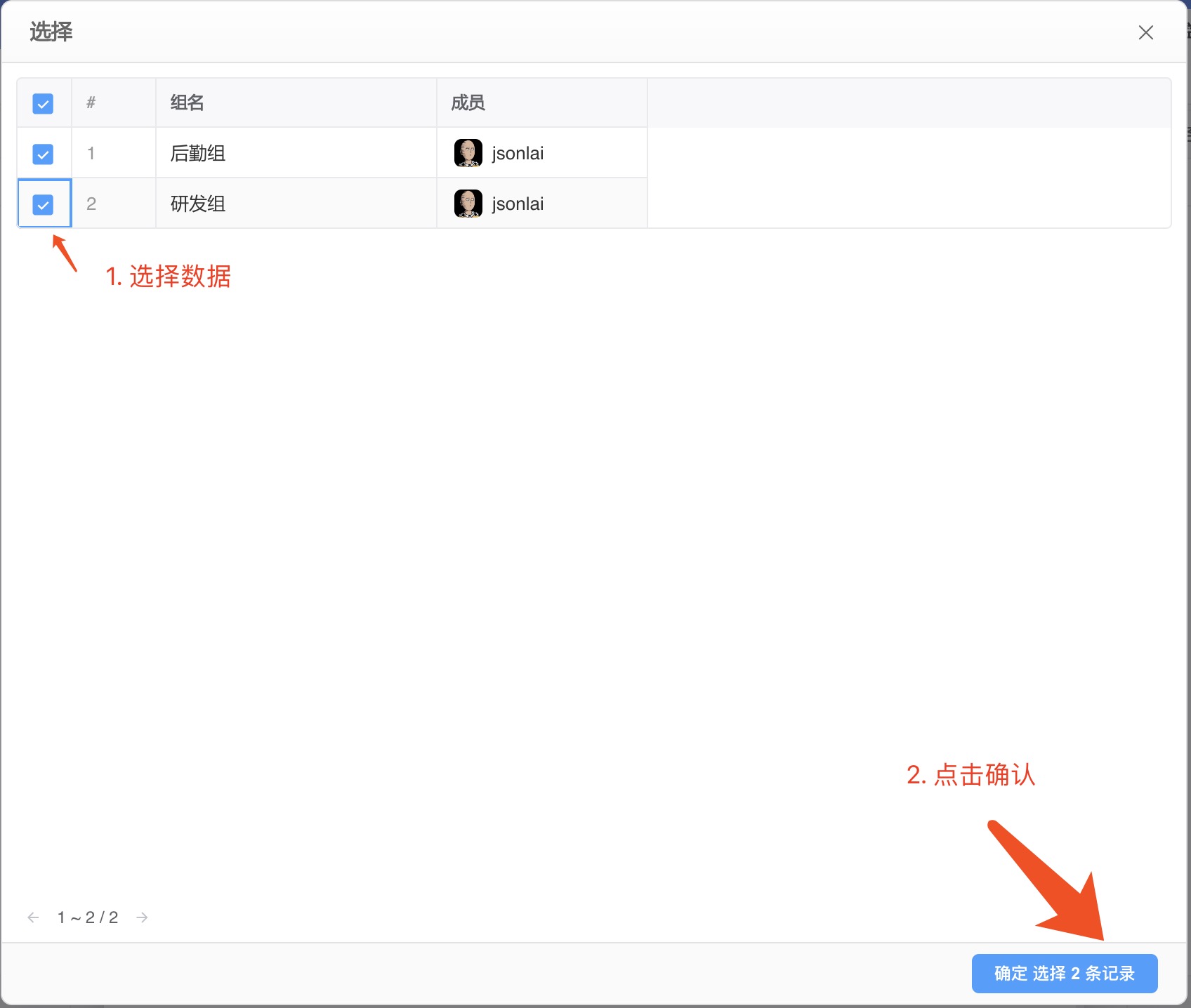The width and height of the screenshot is (1191, 1008).
Task: Uncheck the highlighted 研发组 row checkbox
Action: coord(43,204)
